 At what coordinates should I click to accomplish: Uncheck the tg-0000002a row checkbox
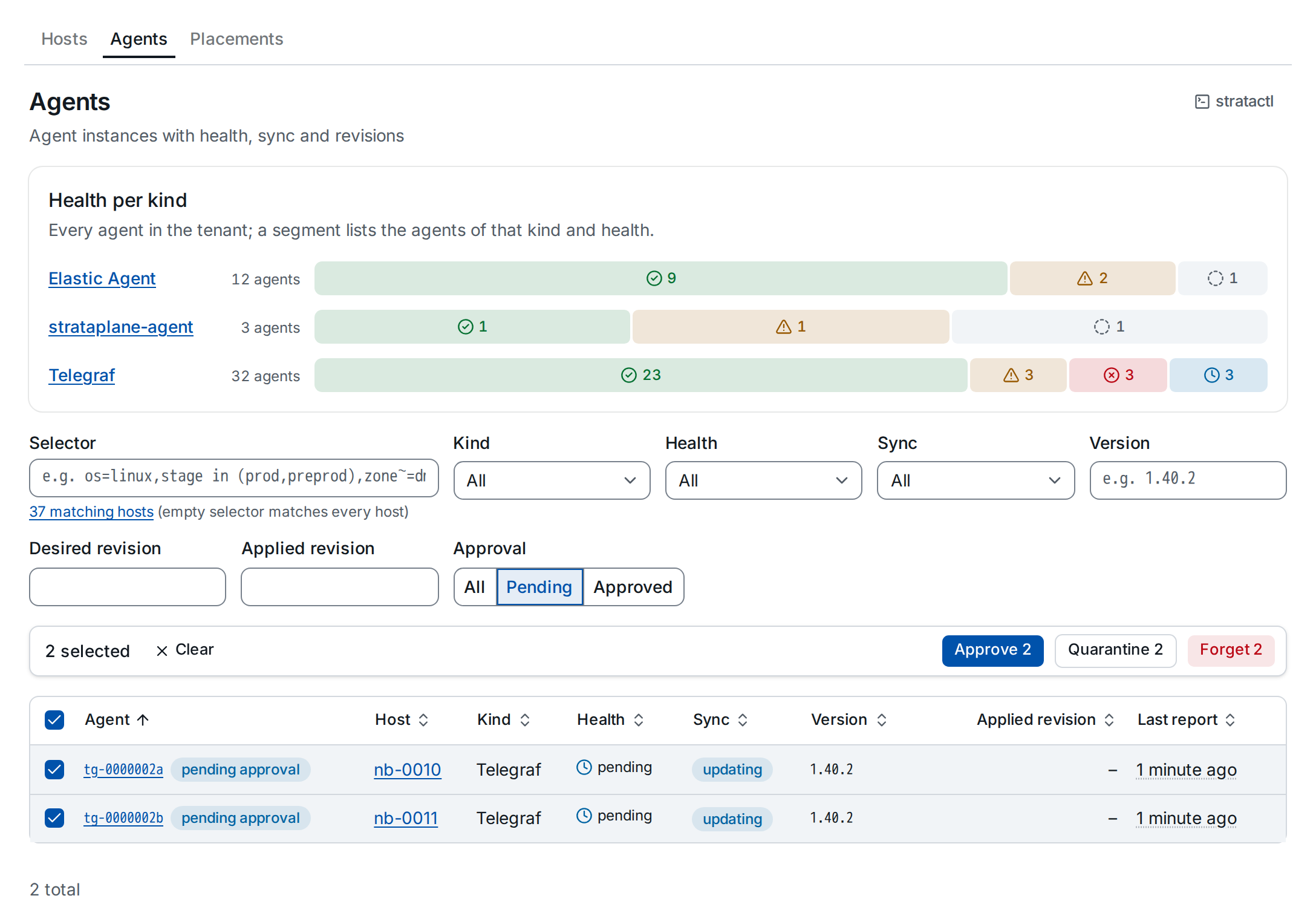pos(54,769)
